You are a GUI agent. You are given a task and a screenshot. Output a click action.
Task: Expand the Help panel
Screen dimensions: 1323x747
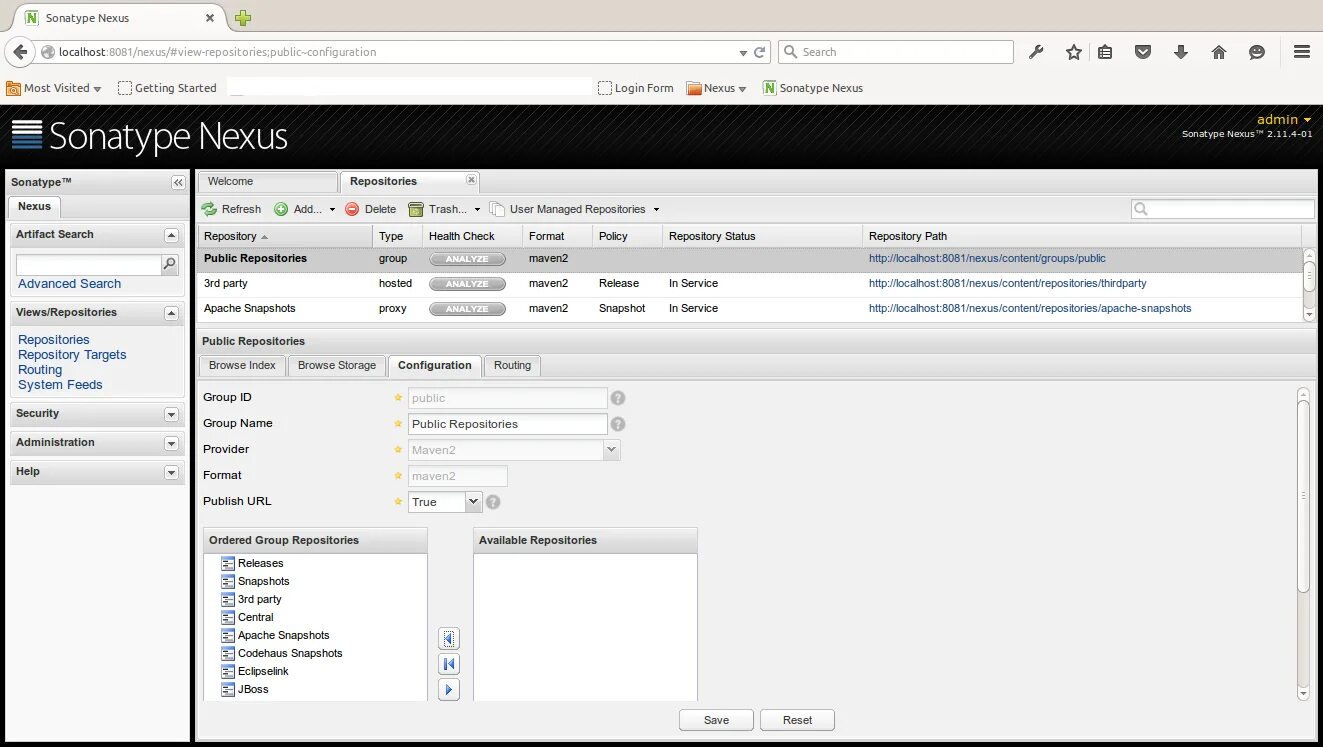coord(171,472)
